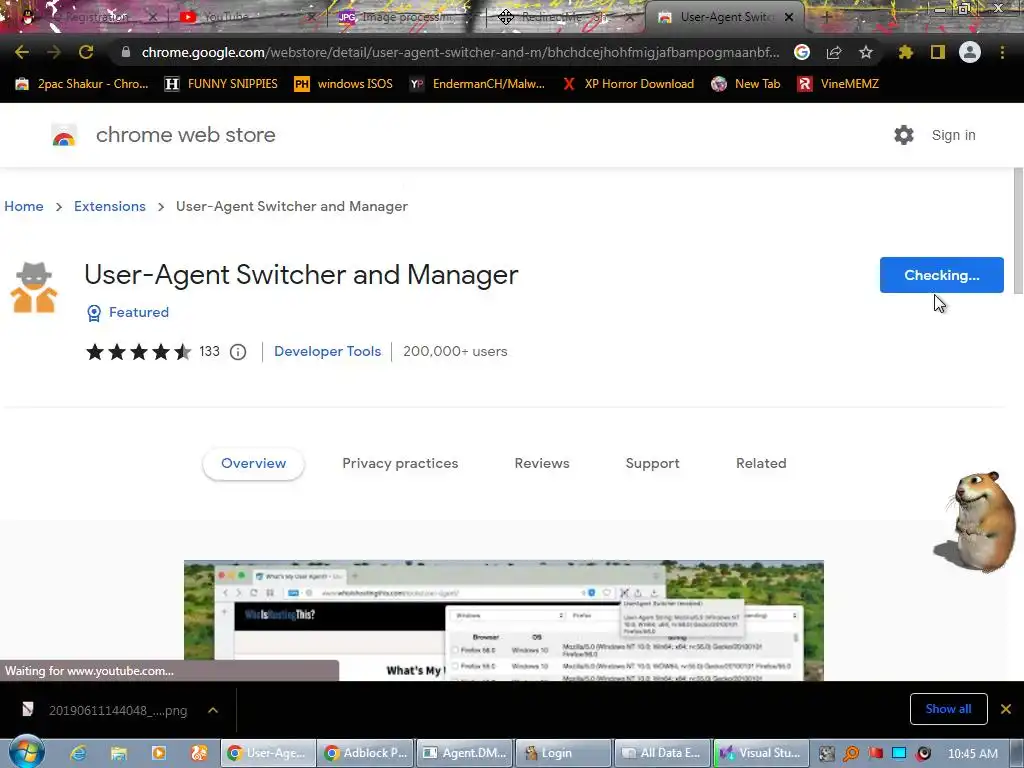Click the Google icon in the address bar
Screen dimensions: 1024x768
[x=802, y=52]
